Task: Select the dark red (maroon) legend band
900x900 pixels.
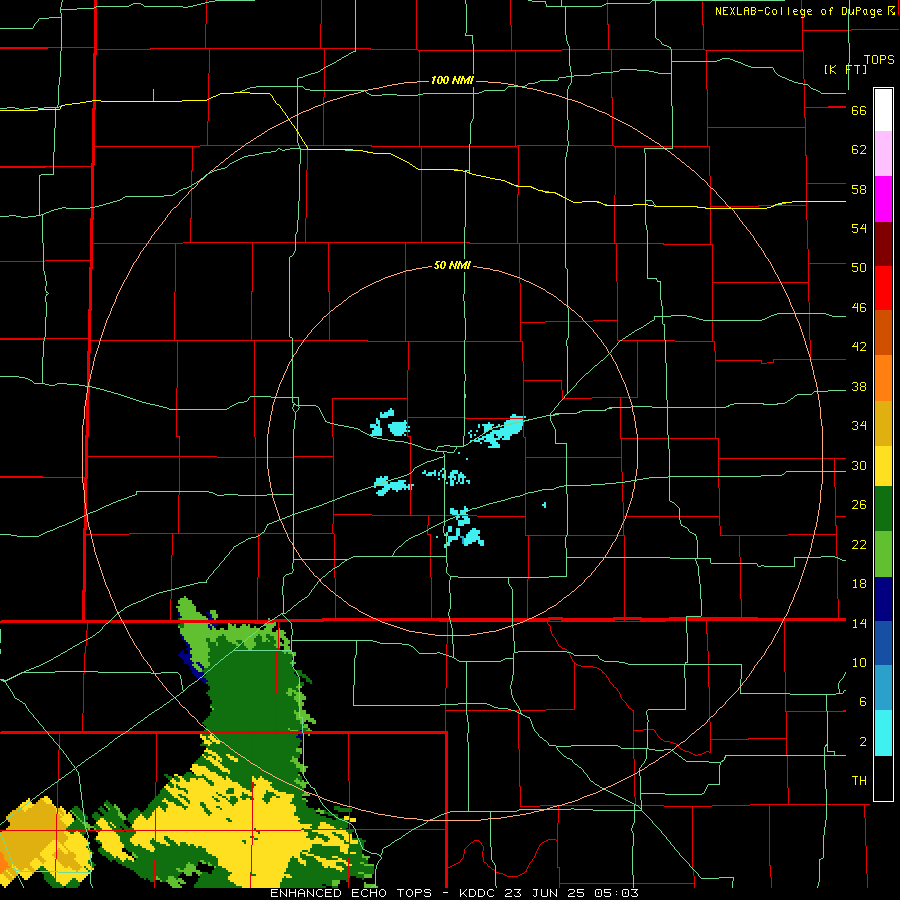Action: pos(883,244)
